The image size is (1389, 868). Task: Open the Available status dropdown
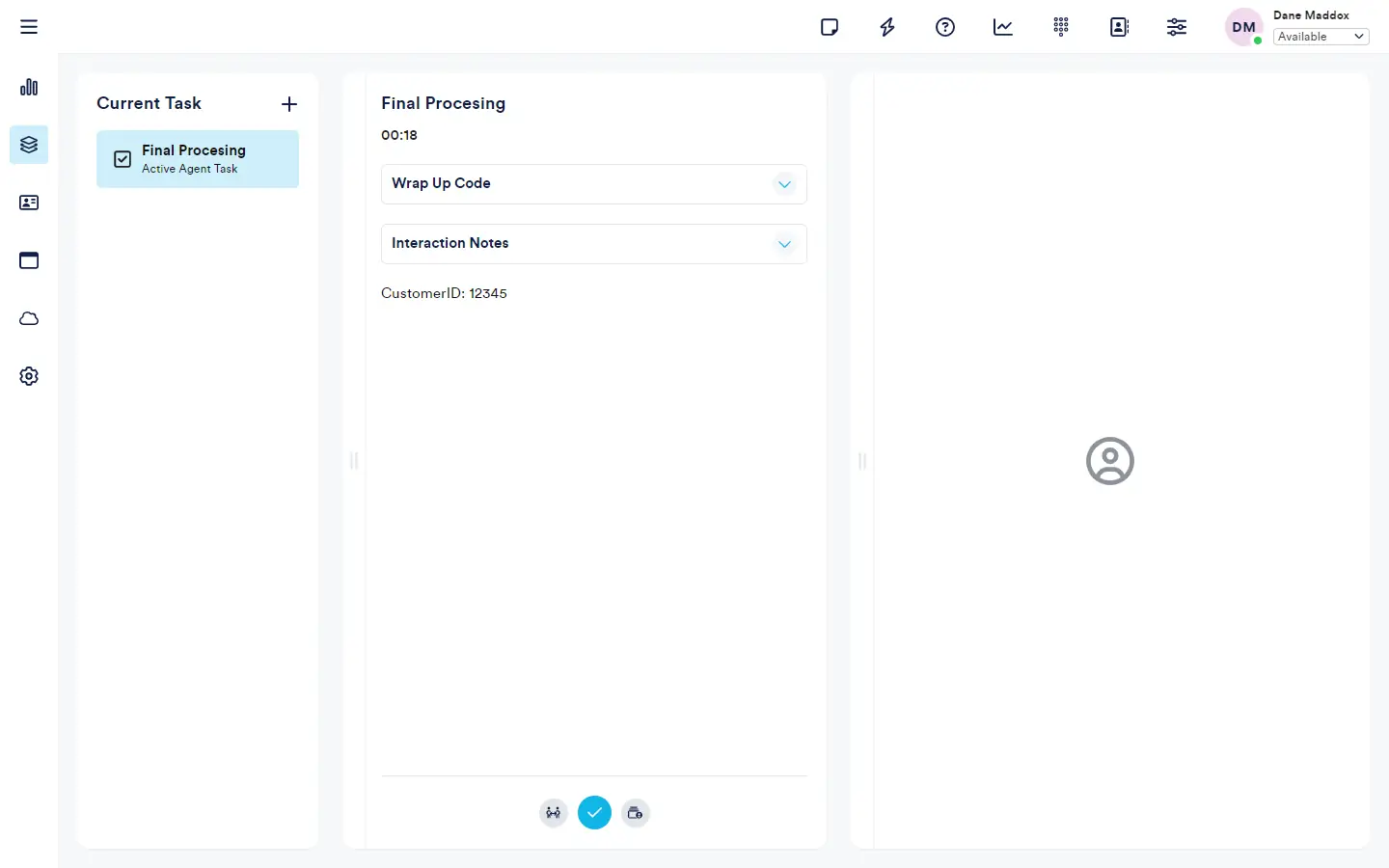point(1321,37)
